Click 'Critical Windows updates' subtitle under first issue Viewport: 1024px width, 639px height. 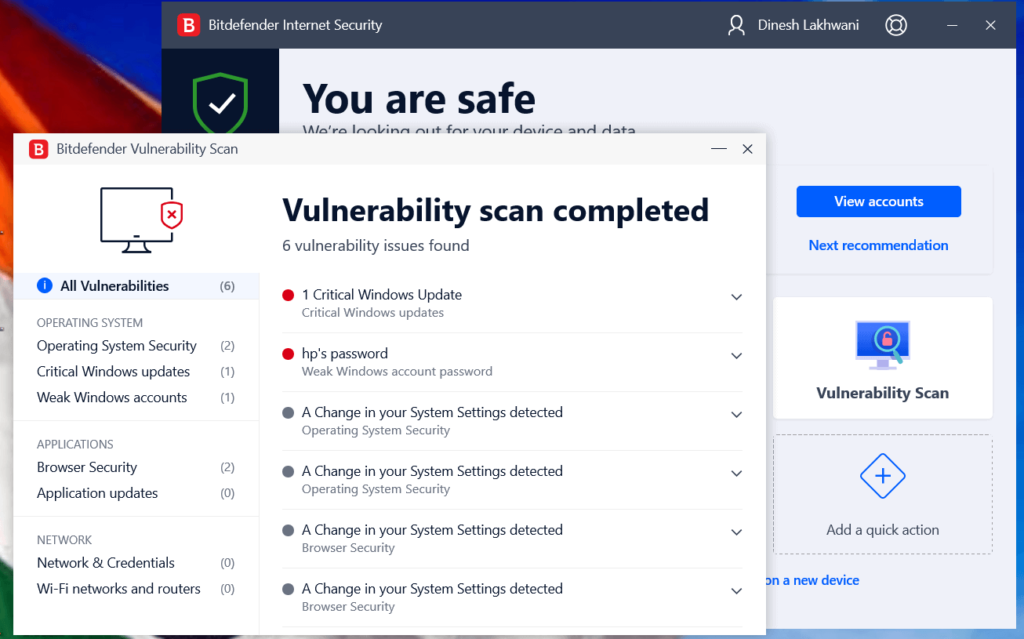372,312
